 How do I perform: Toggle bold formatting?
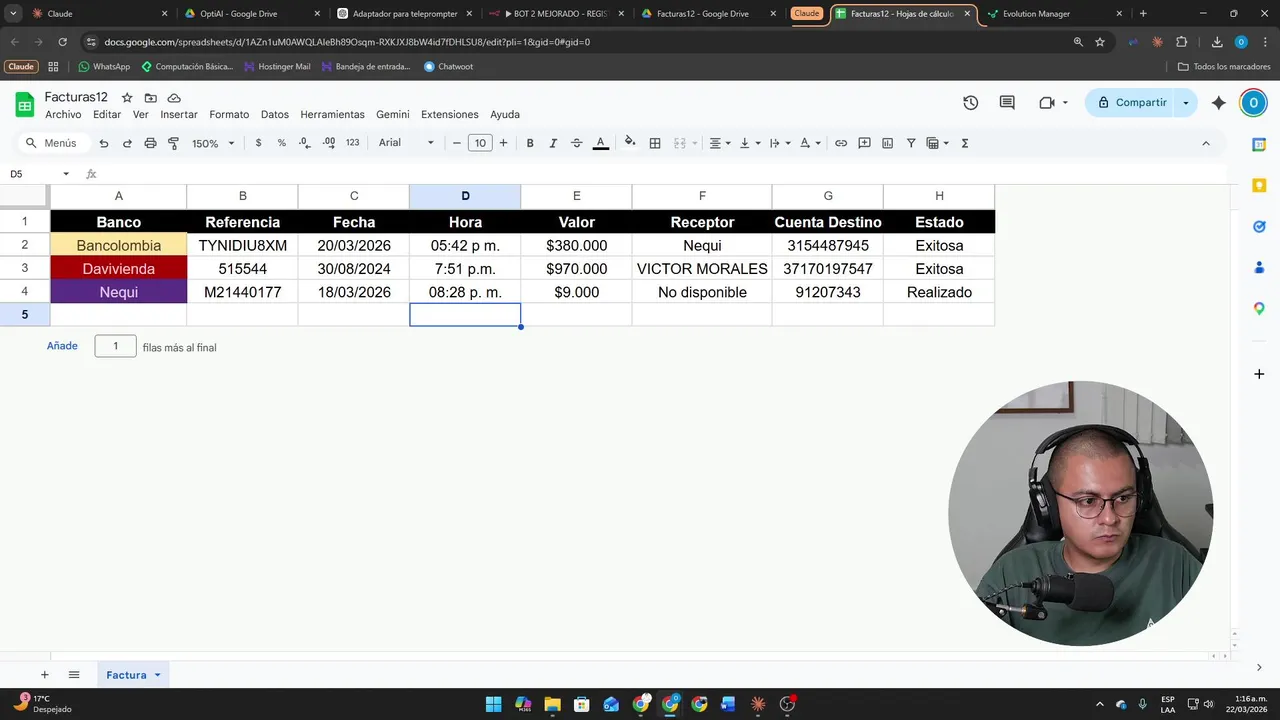pyautogui.click(x=530, y=143)
